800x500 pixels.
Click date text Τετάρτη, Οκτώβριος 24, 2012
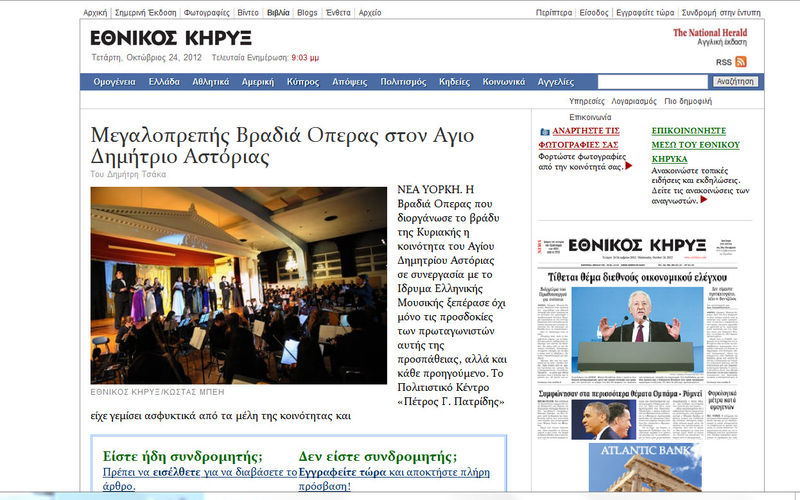pos(146,58)
